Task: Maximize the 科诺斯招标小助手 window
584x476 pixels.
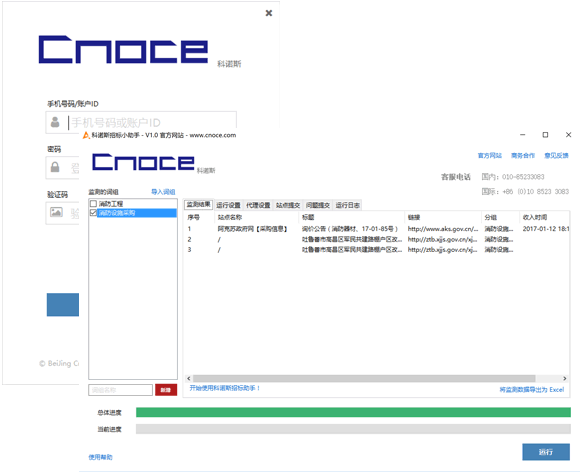Action: coord(545,135)
